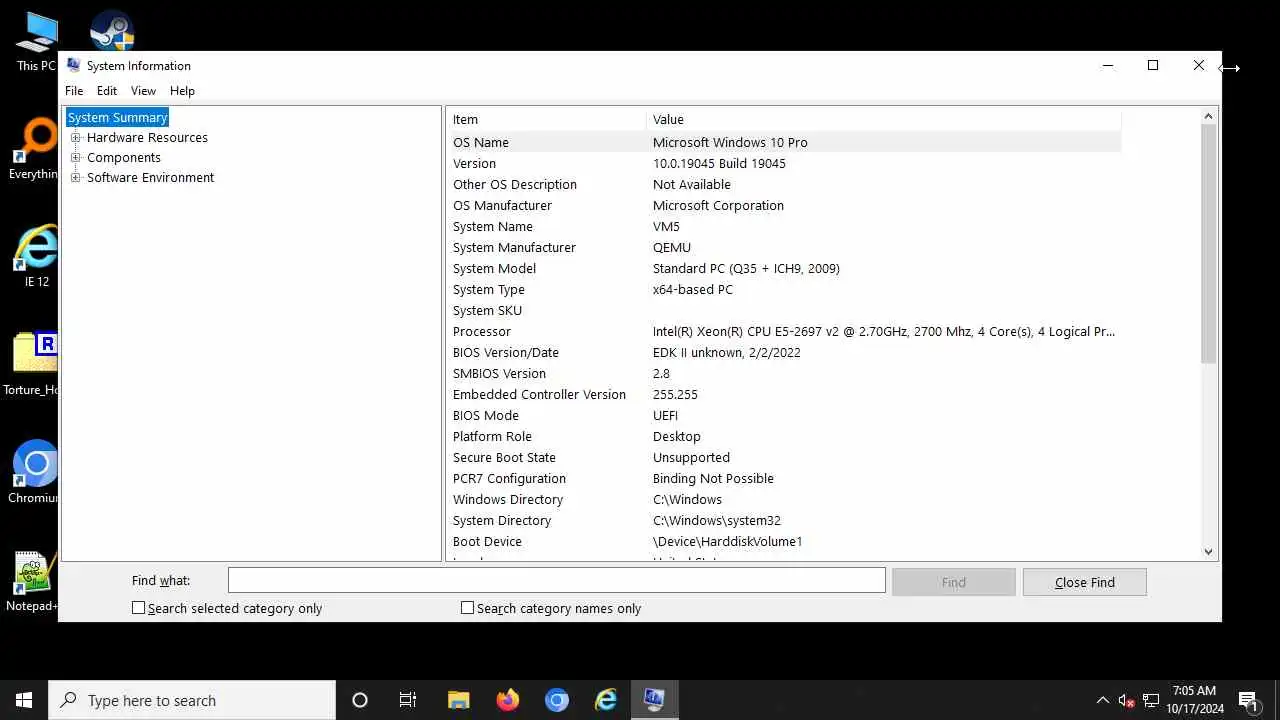Select System Summary in the tree
Viewport: 1280px width, 720px height.
click(x=117, y=118)
